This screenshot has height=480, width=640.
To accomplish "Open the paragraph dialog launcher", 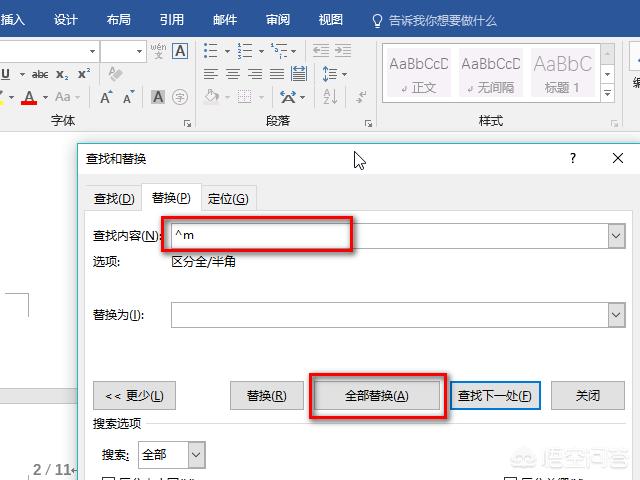I will [368, 123].
